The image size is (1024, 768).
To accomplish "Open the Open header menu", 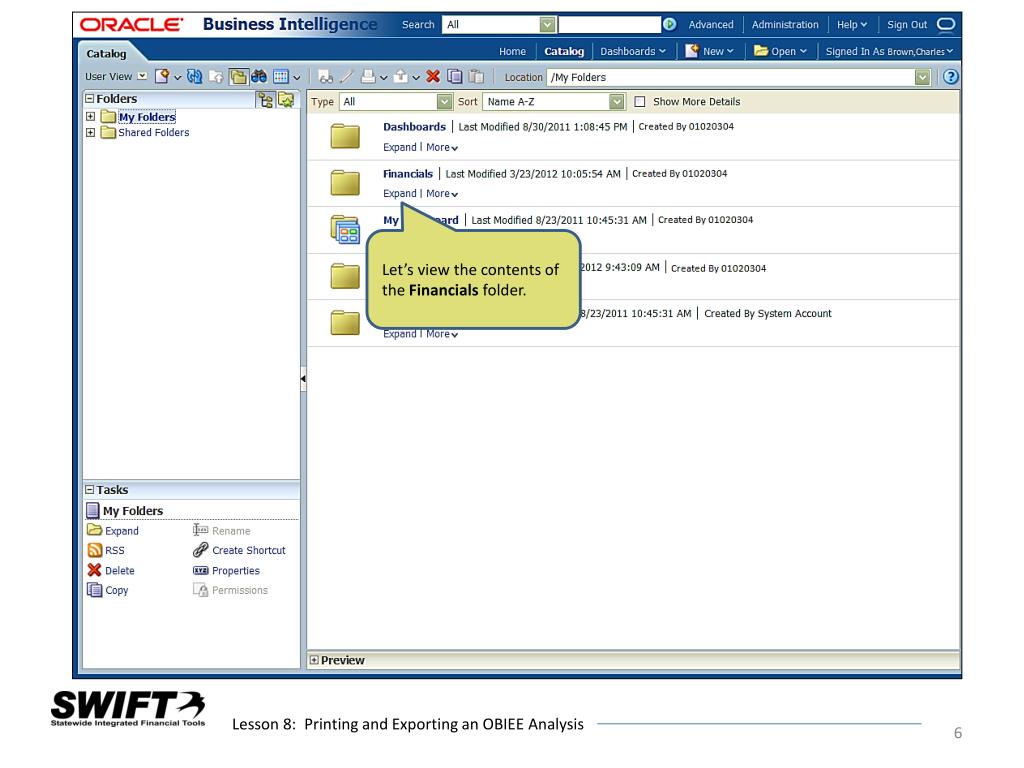I will click(x=780, y=51).
